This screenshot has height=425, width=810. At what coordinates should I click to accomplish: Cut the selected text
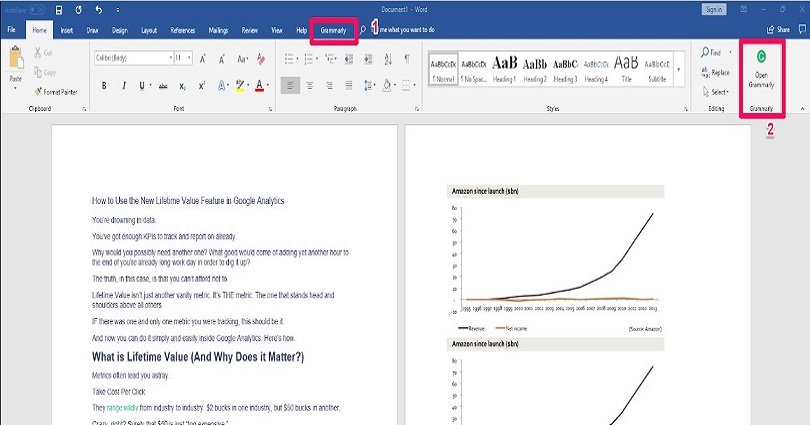[x=43, y=53]
